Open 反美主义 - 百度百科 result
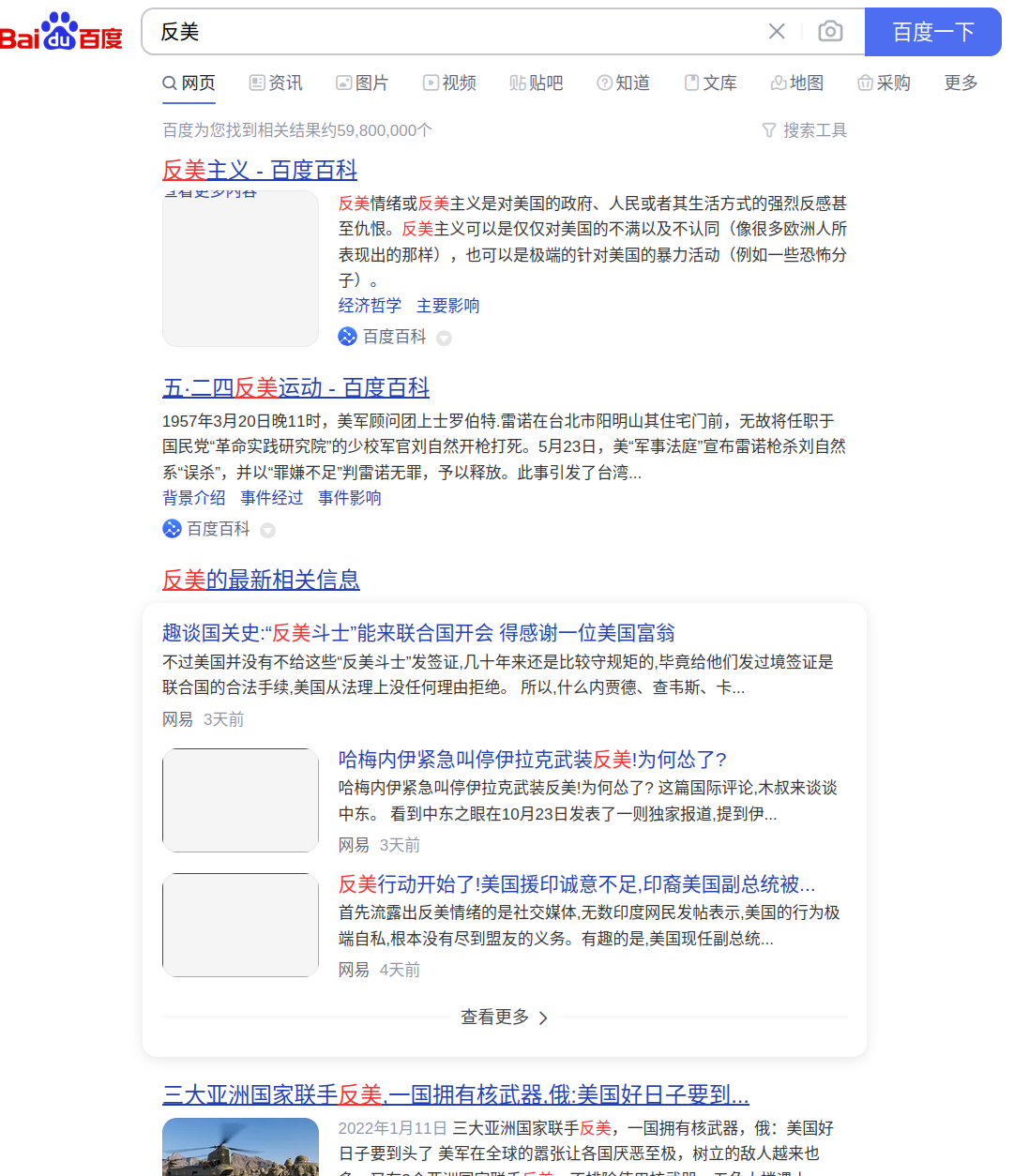Viewport: 1029px width, 1176px height. pyautogui.click(x=260, y=170)
